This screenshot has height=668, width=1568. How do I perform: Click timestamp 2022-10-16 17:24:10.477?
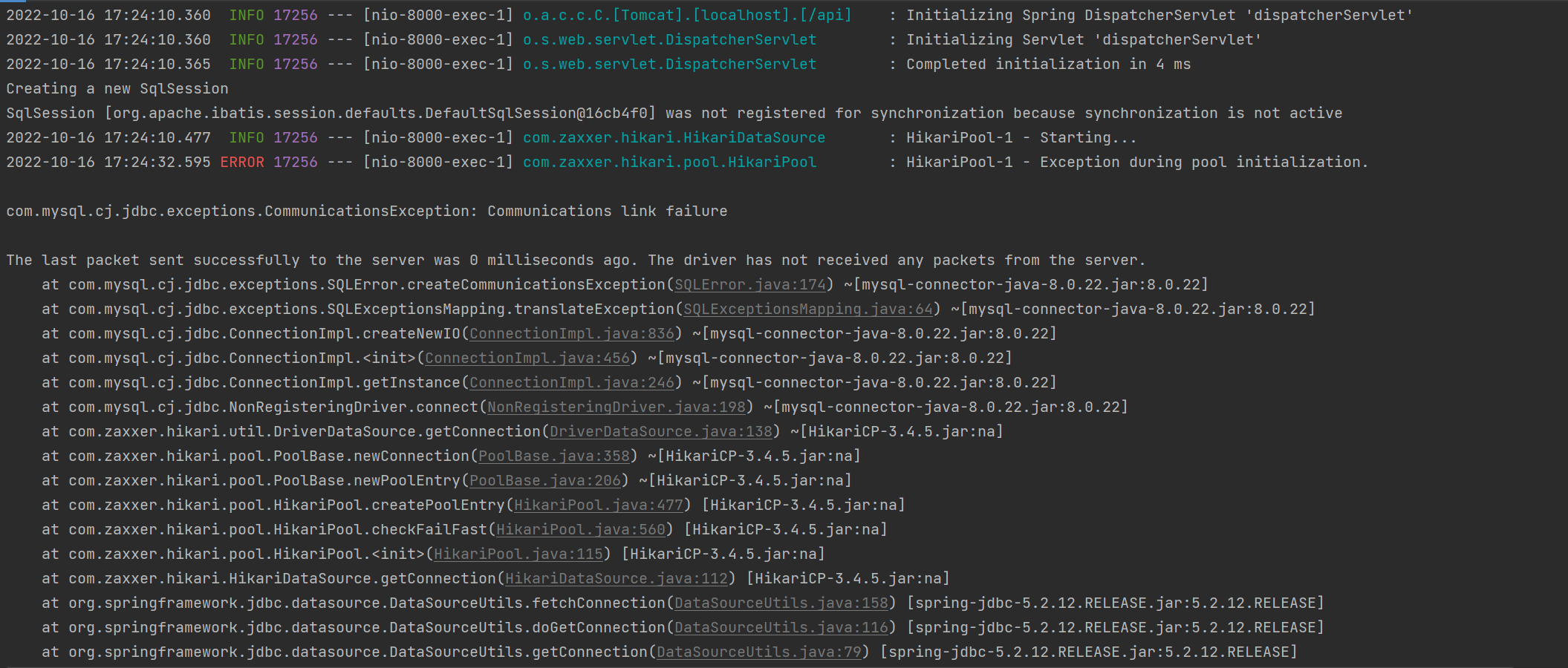(x=108, y=137)
